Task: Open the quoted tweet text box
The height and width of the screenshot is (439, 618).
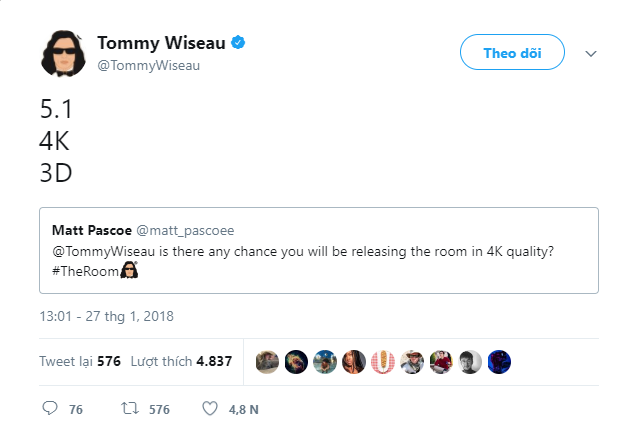Action: click(319, 251)
